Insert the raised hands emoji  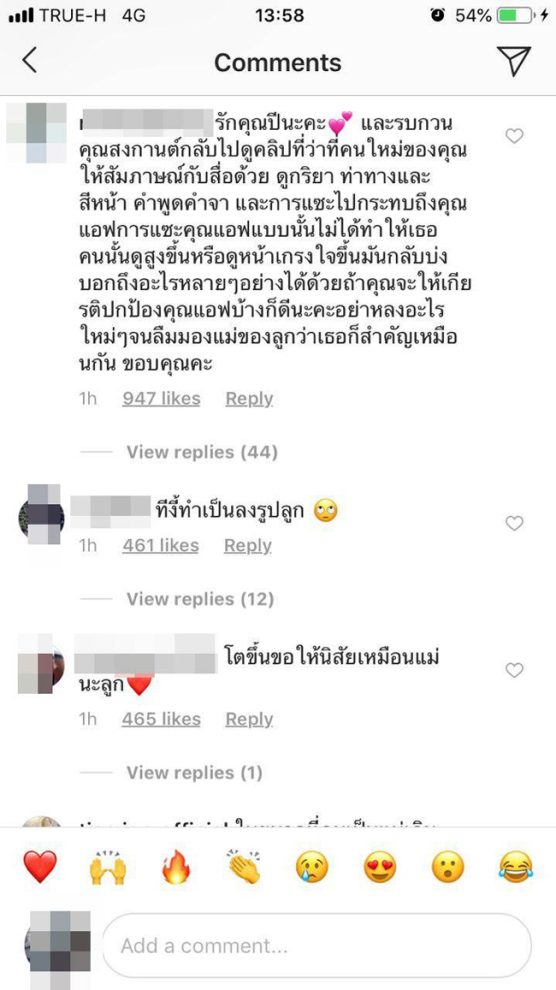[108, 866]
